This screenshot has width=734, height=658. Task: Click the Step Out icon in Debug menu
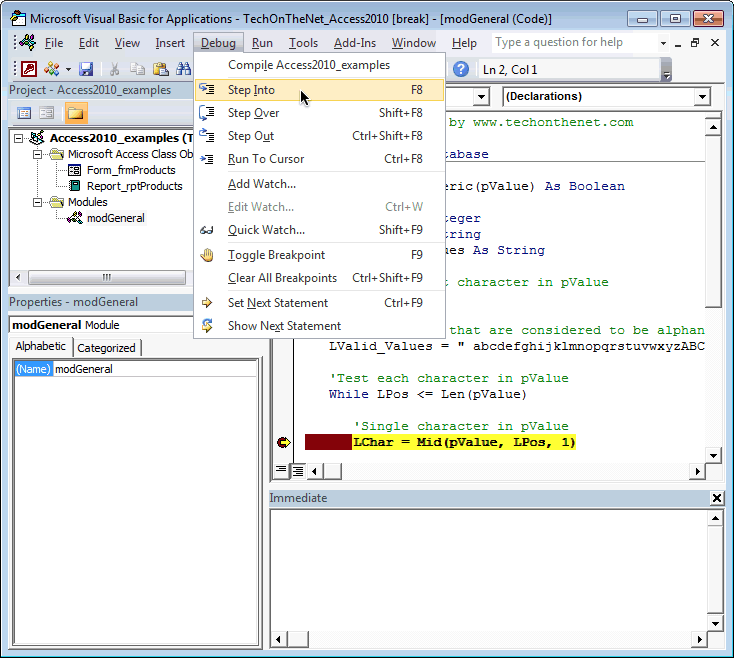coord(207,136)
